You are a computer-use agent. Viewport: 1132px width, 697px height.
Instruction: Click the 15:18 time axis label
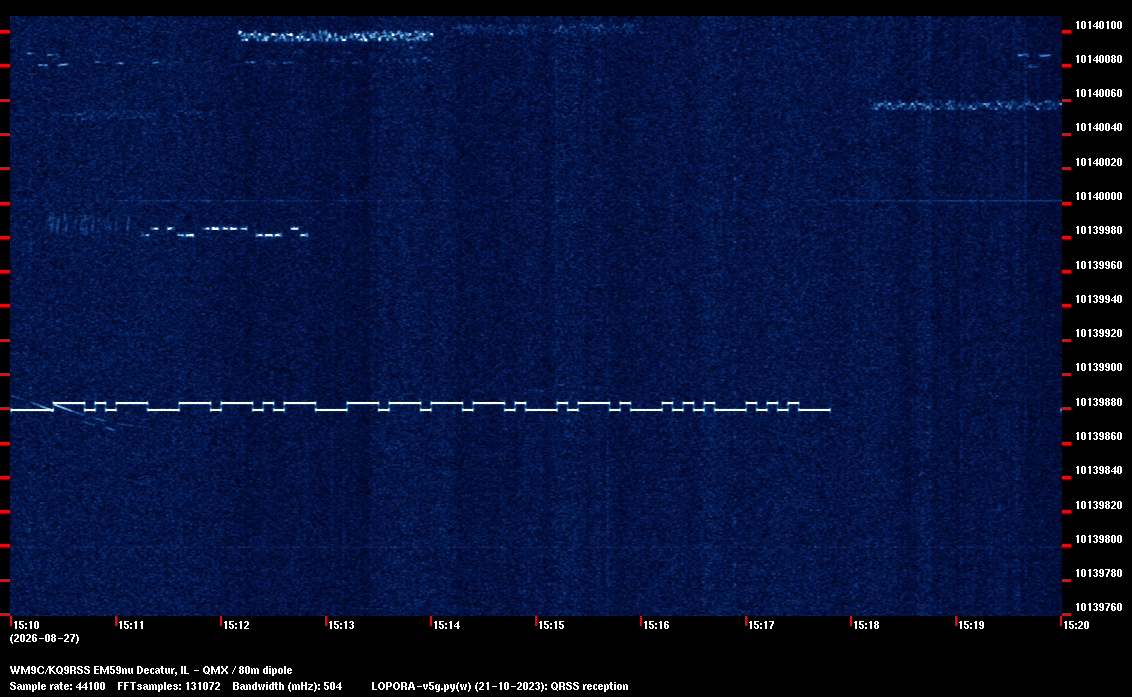coord(866,625)
